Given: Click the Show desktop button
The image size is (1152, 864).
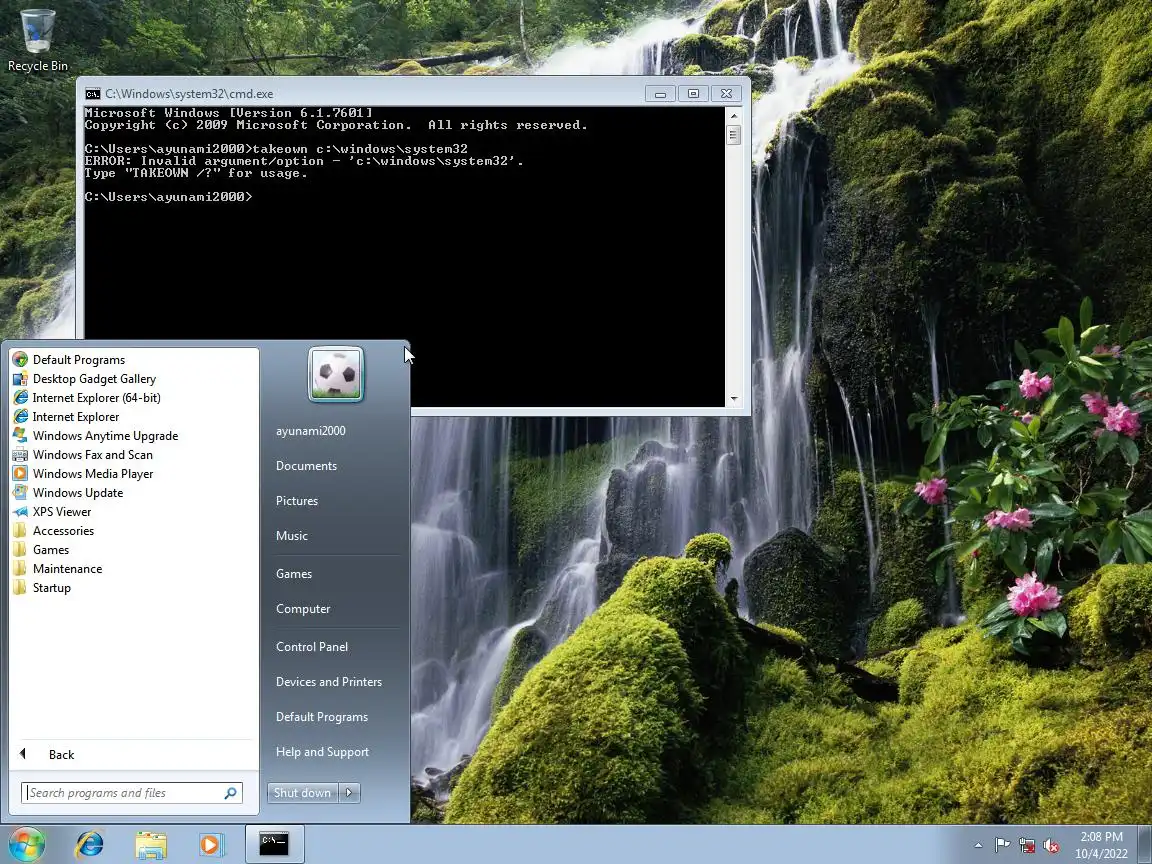Looking at the screenshot, I should pos(1145,845).
